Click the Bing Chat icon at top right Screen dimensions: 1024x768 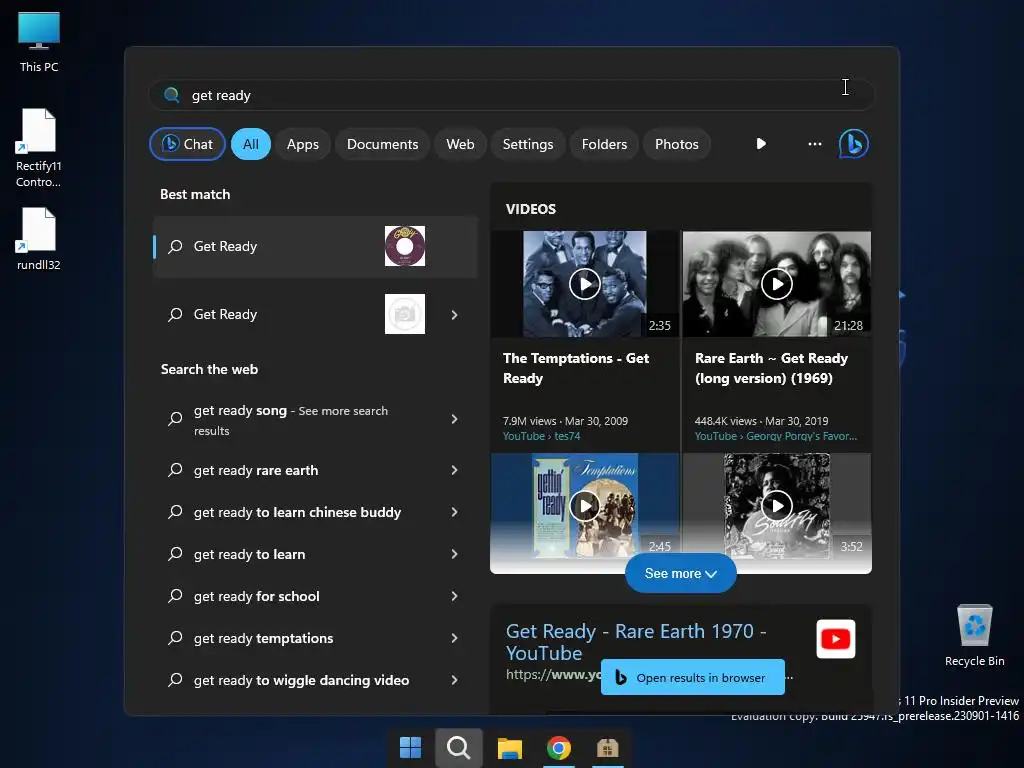click(x=854, y=144)
